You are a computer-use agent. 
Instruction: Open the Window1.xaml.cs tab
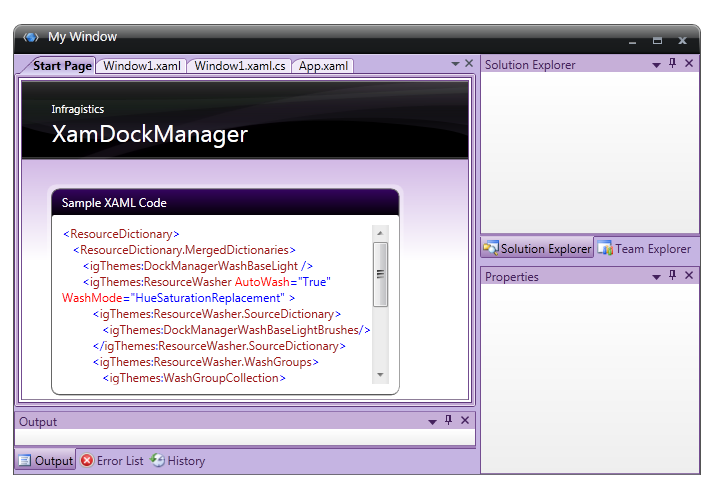[240, 66]
